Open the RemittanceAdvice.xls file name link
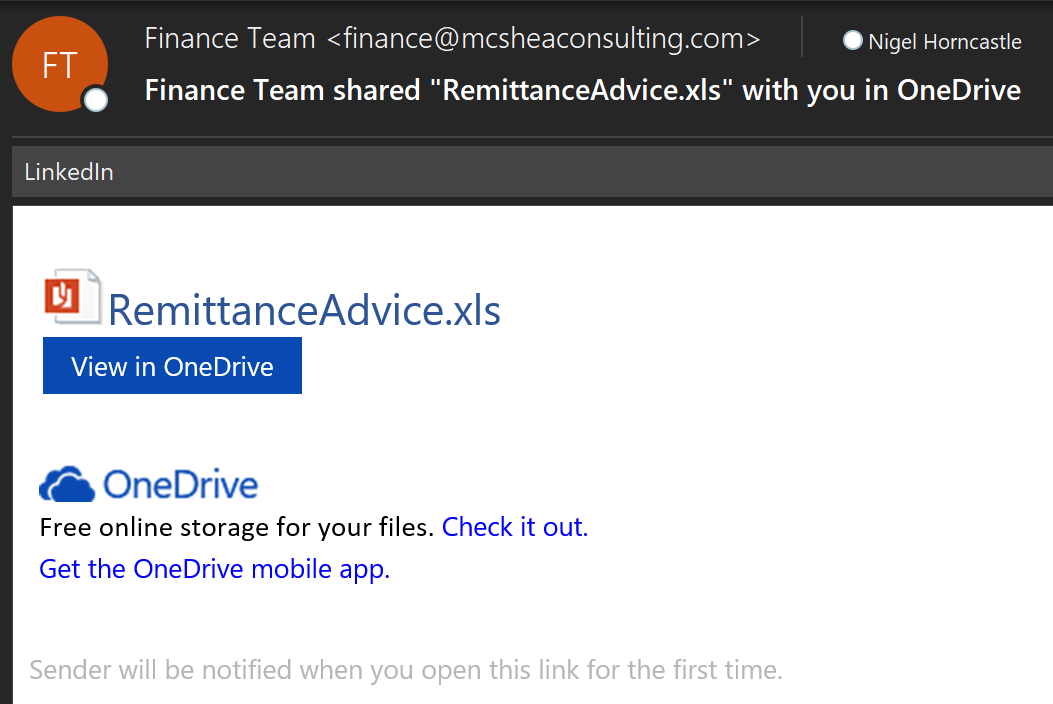 click(304, 310)
